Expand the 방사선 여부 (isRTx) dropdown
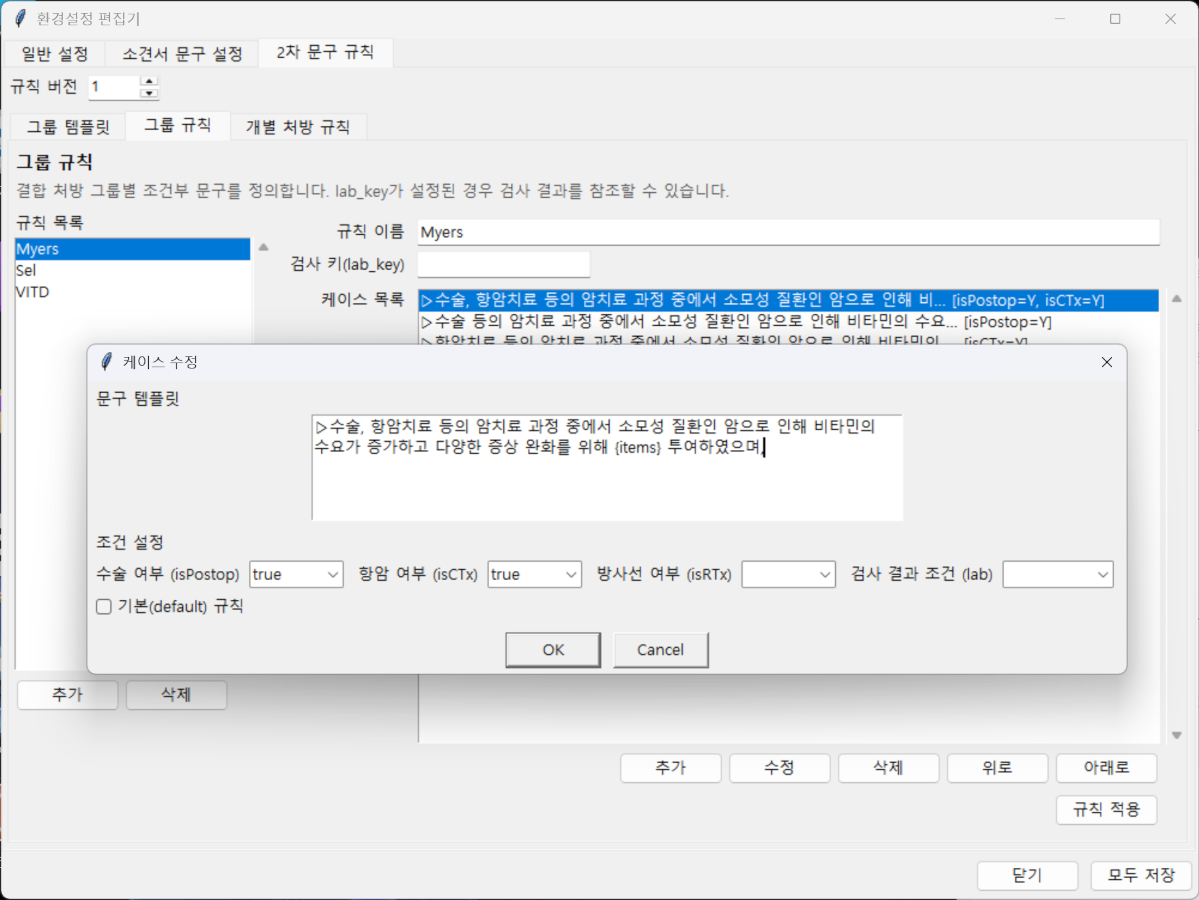The width and height of the screenshot is (1199, 900). pos(788,574)
